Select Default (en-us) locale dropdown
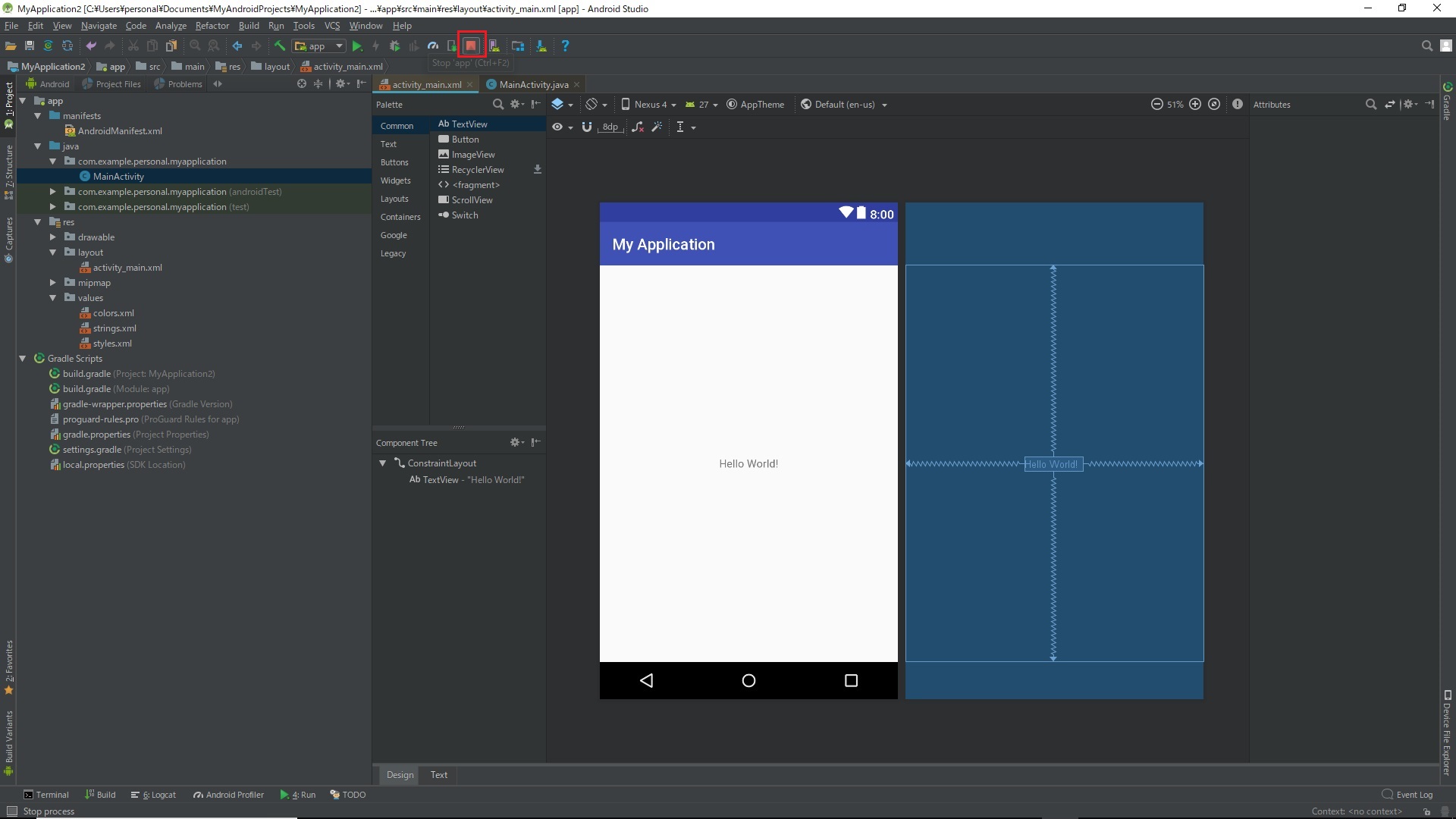Viewport: 1456px width, 819px height. [843, 104]
